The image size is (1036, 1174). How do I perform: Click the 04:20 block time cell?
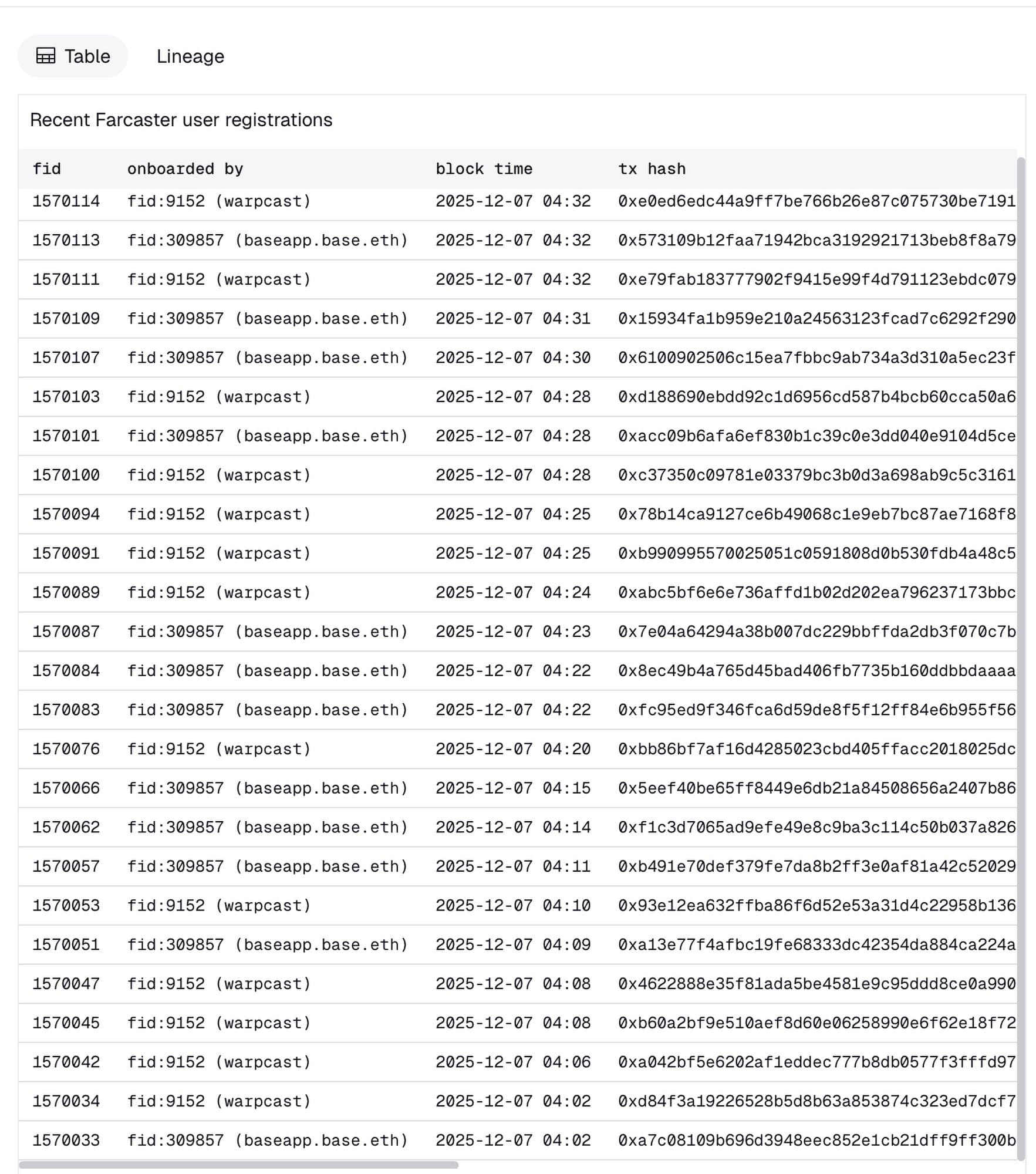pyautogui.click(x=513, y=749)
